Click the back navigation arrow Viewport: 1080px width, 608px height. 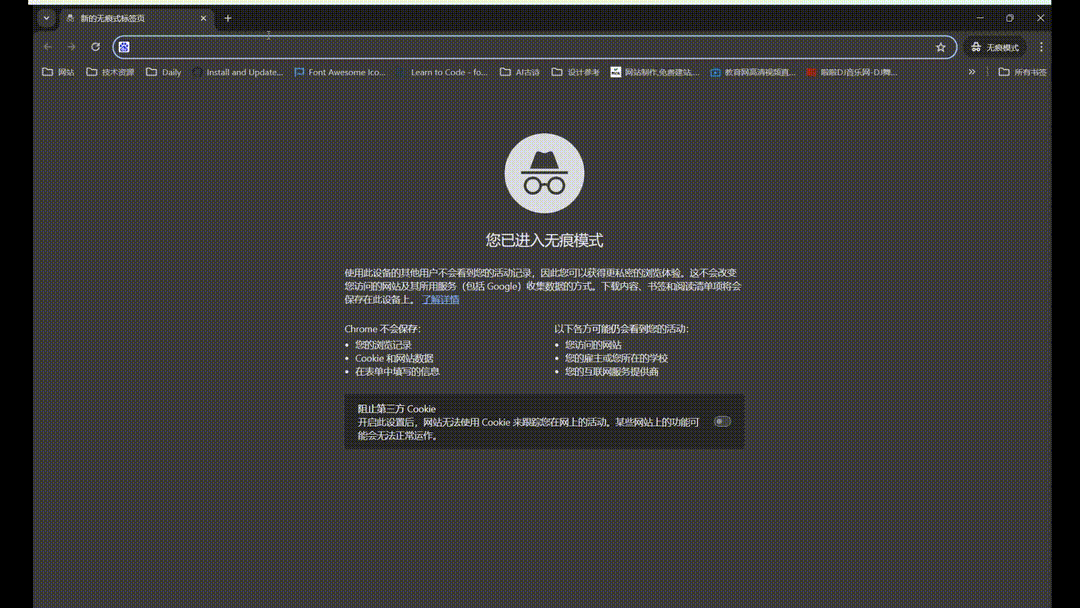coord(48,47)
